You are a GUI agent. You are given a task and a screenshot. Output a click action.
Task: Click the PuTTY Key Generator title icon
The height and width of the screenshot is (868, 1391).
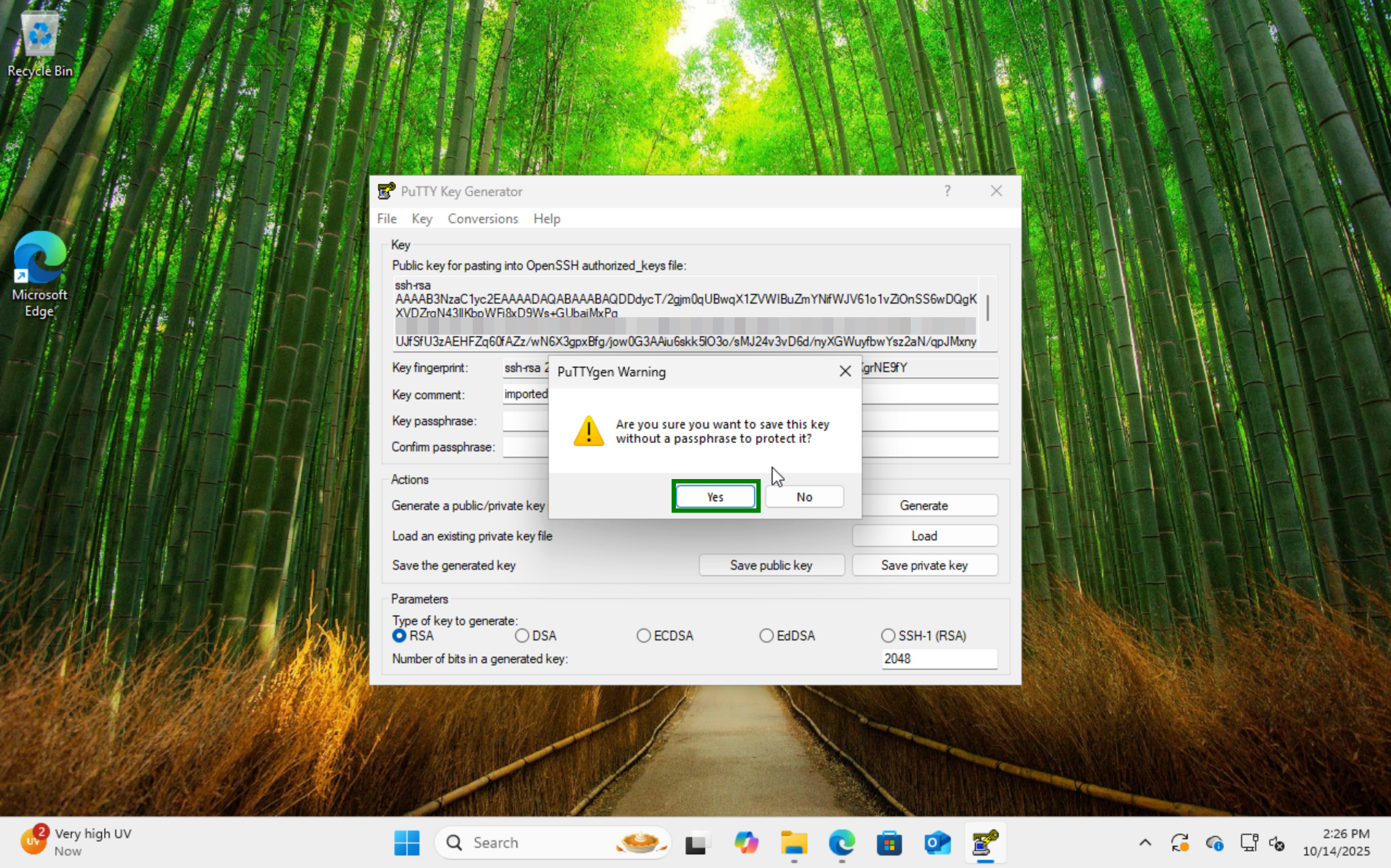click(386, 191)
